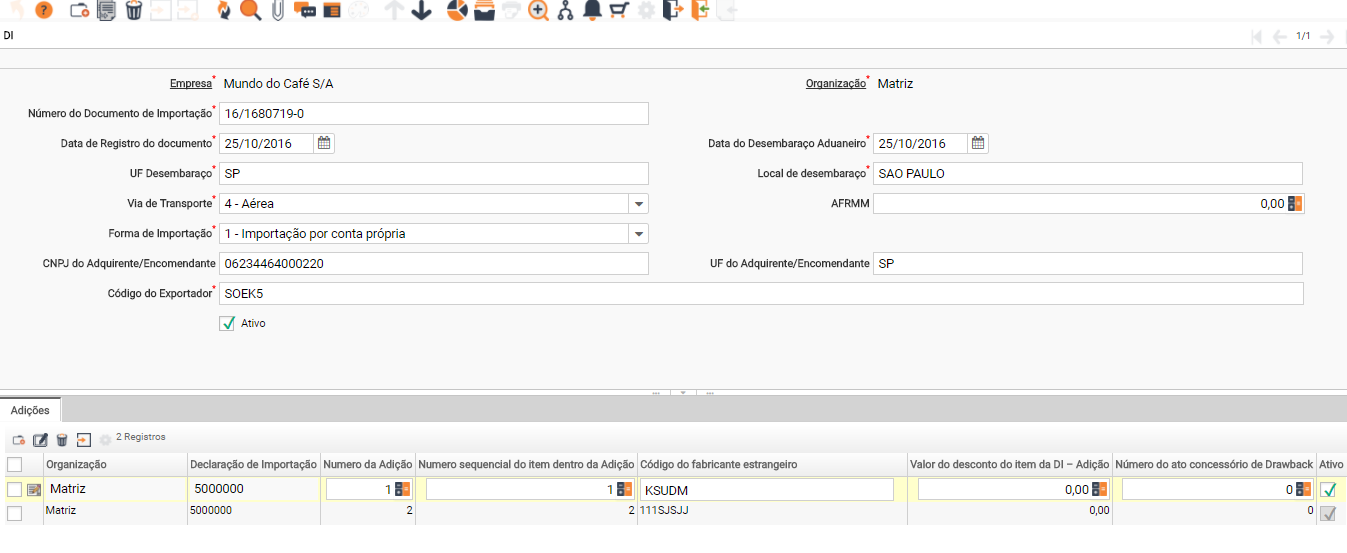Open notifications with the bell icon

pos(592,11)
